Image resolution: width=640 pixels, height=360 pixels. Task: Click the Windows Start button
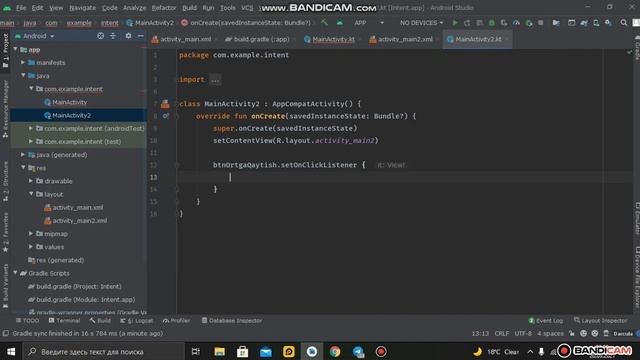(11, 351)
